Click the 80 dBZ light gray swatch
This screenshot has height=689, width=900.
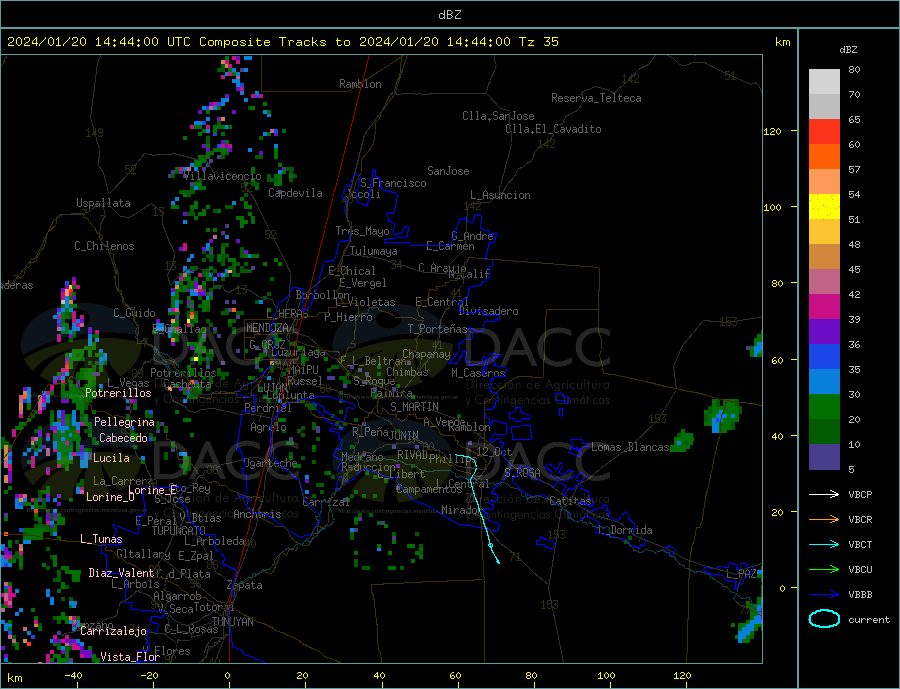824,82
